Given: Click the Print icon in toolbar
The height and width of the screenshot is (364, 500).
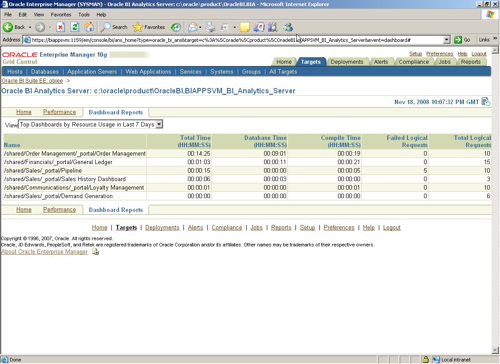Looking at the screenshot, I should pyautogui.click(x=210, y=27).
